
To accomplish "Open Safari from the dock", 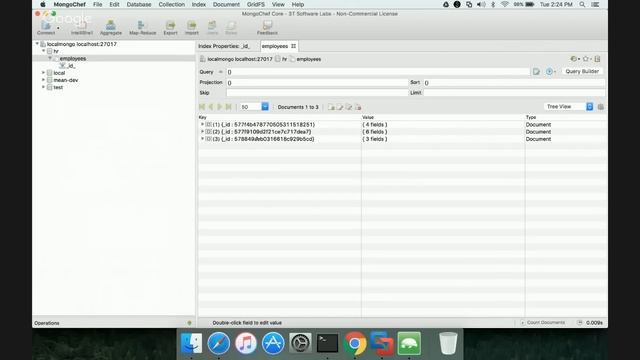I will tap(218, 343).
